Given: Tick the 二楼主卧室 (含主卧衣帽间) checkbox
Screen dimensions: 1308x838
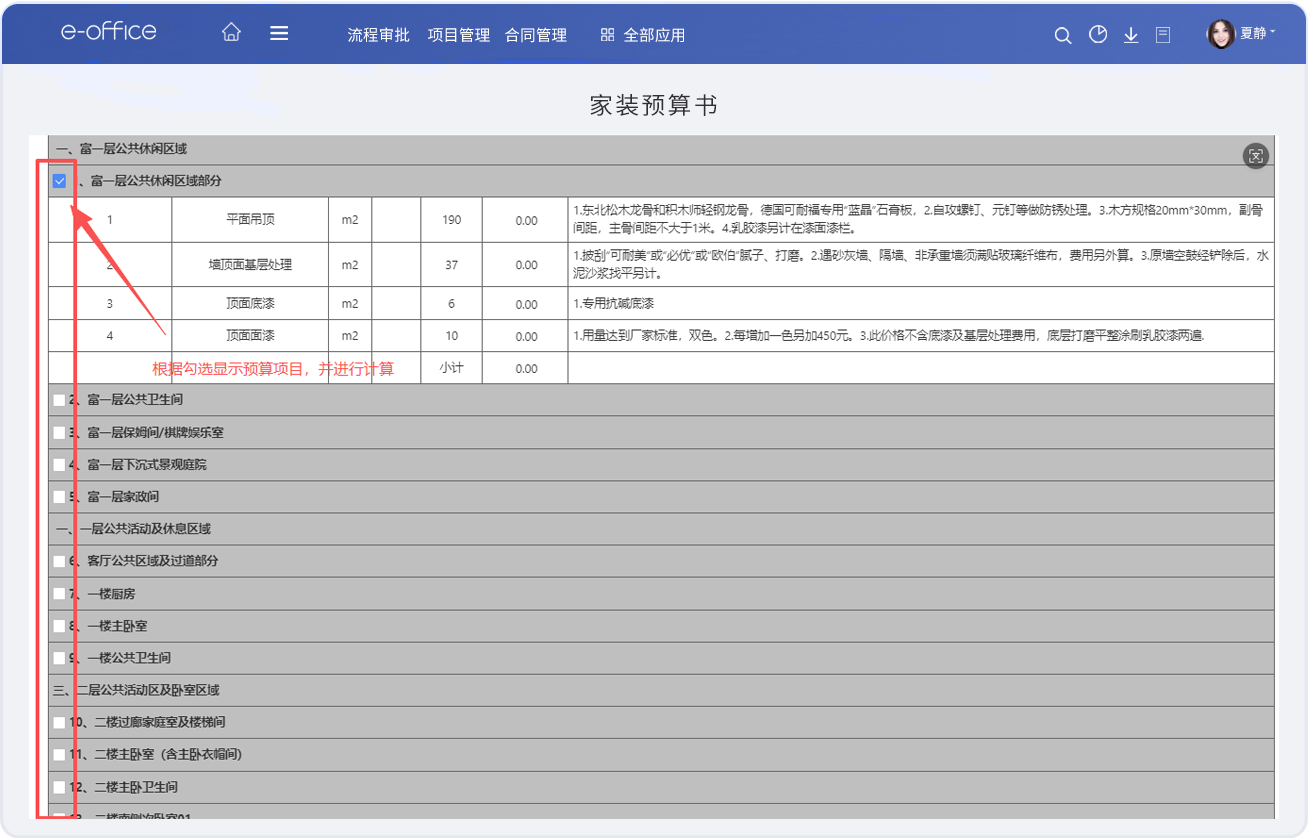Looking at the screenshot, I should (x=59, y=755).
